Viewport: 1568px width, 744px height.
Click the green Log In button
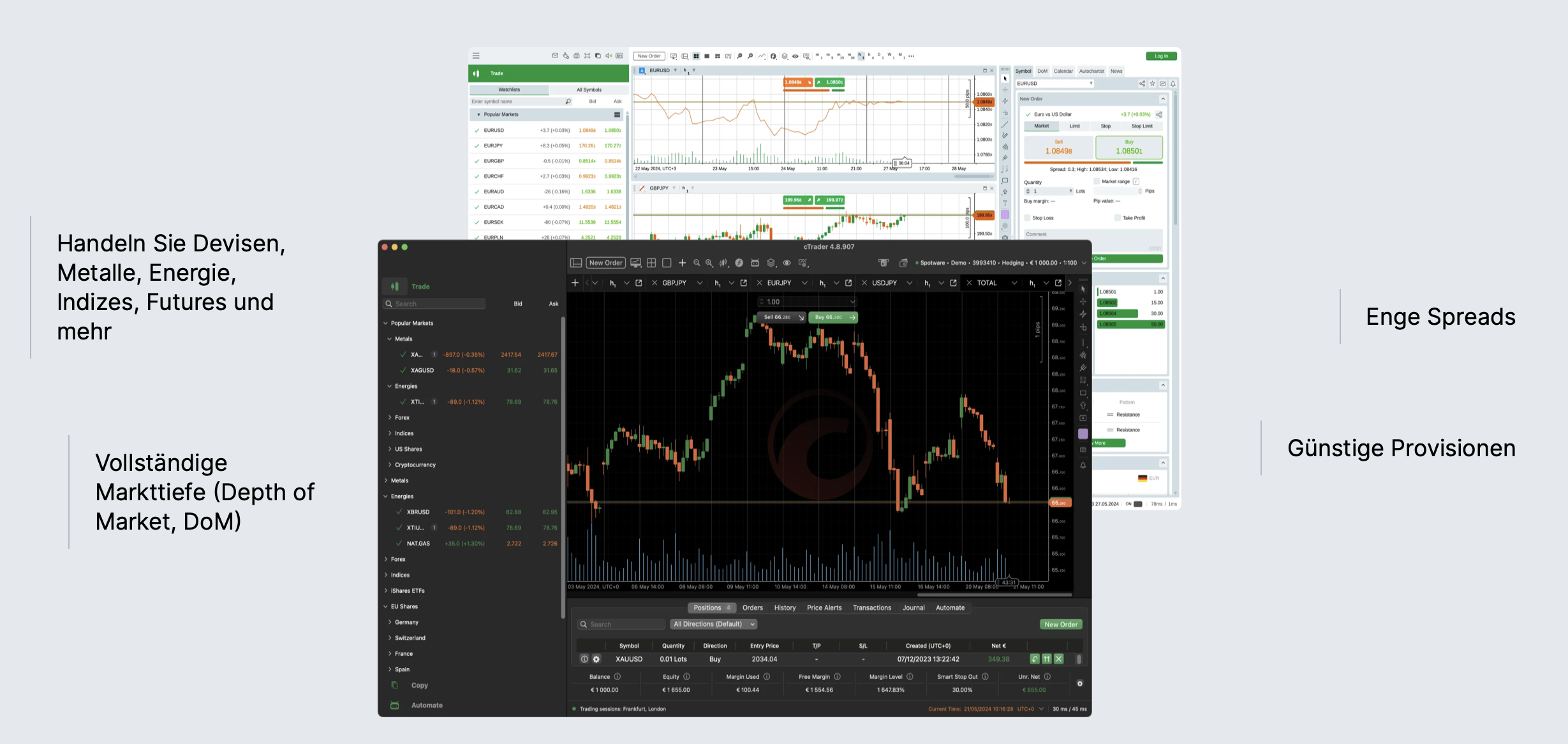pyautogui.click(x=1161, y=56)
